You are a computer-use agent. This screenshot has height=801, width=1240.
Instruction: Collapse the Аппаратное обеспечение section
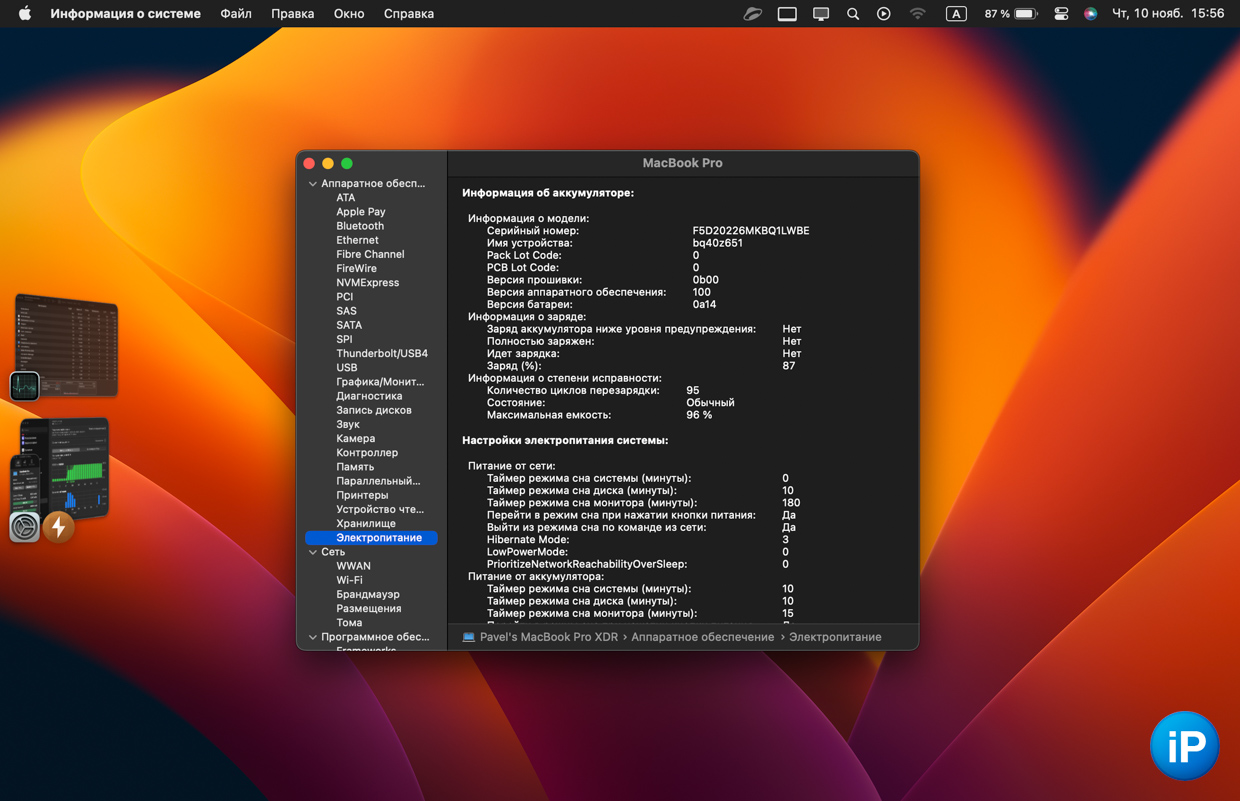[x=313, y=184]
